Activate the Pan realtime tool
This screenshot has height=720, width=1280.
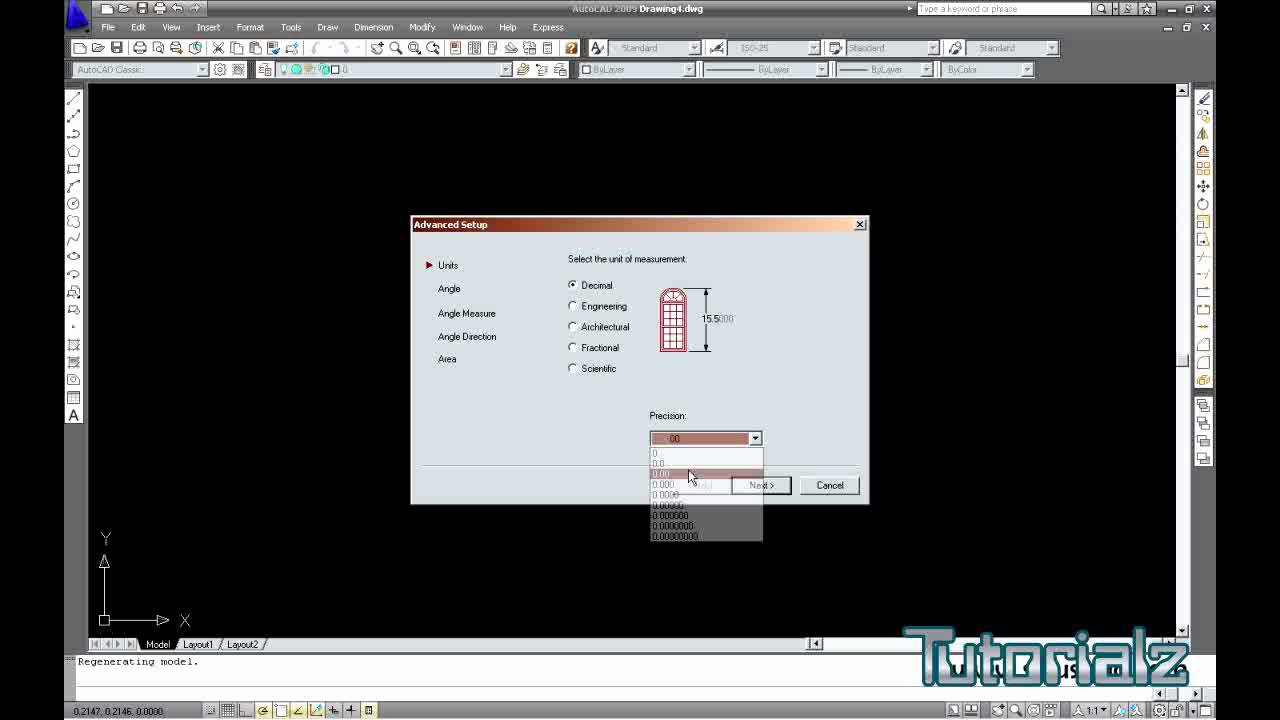pos(377,48)
